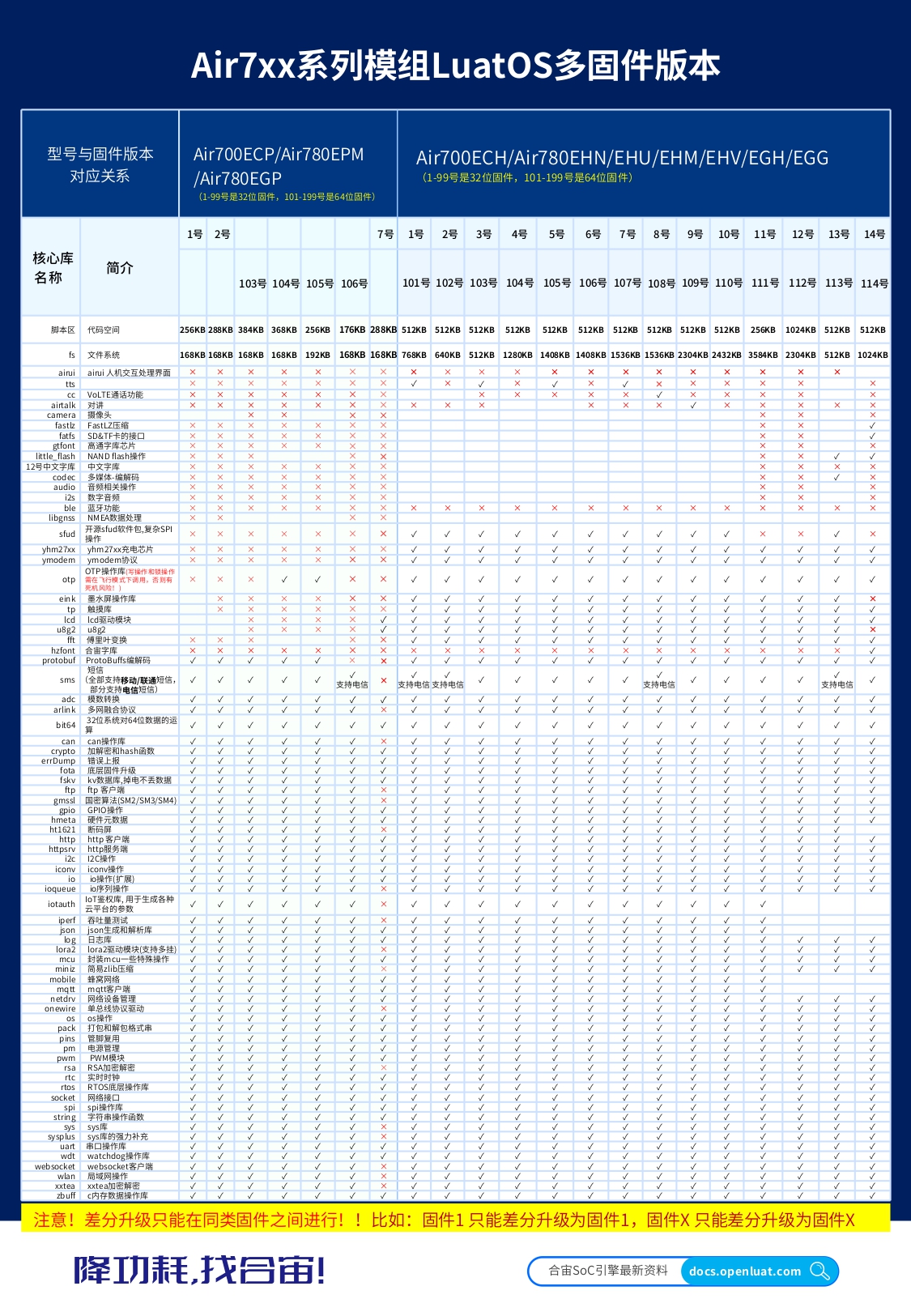Image resolution: width=911 pixels, height=1316 pixels.
Task: Click the 核心库名称 column header
Action: click(x=53, y=267)
